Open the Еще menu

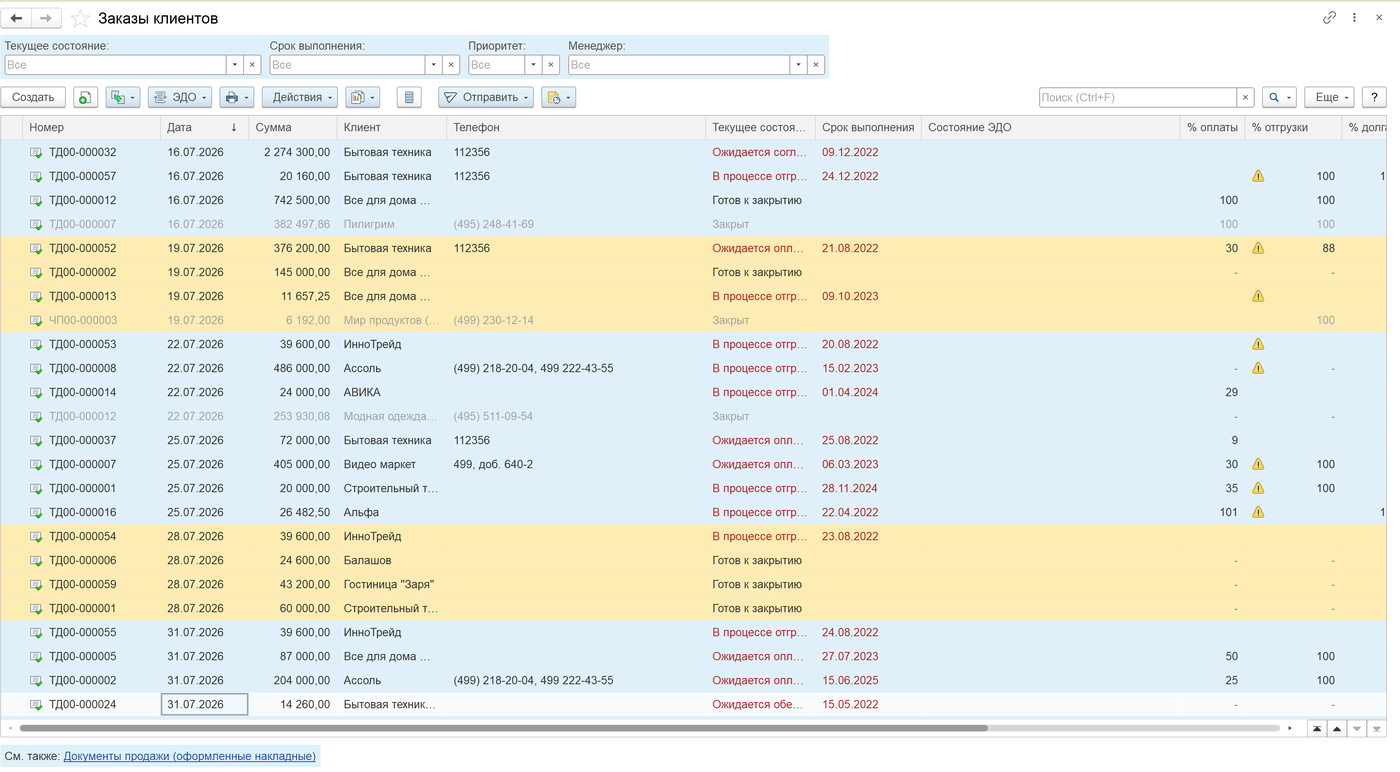click(x=1329, y=97)
